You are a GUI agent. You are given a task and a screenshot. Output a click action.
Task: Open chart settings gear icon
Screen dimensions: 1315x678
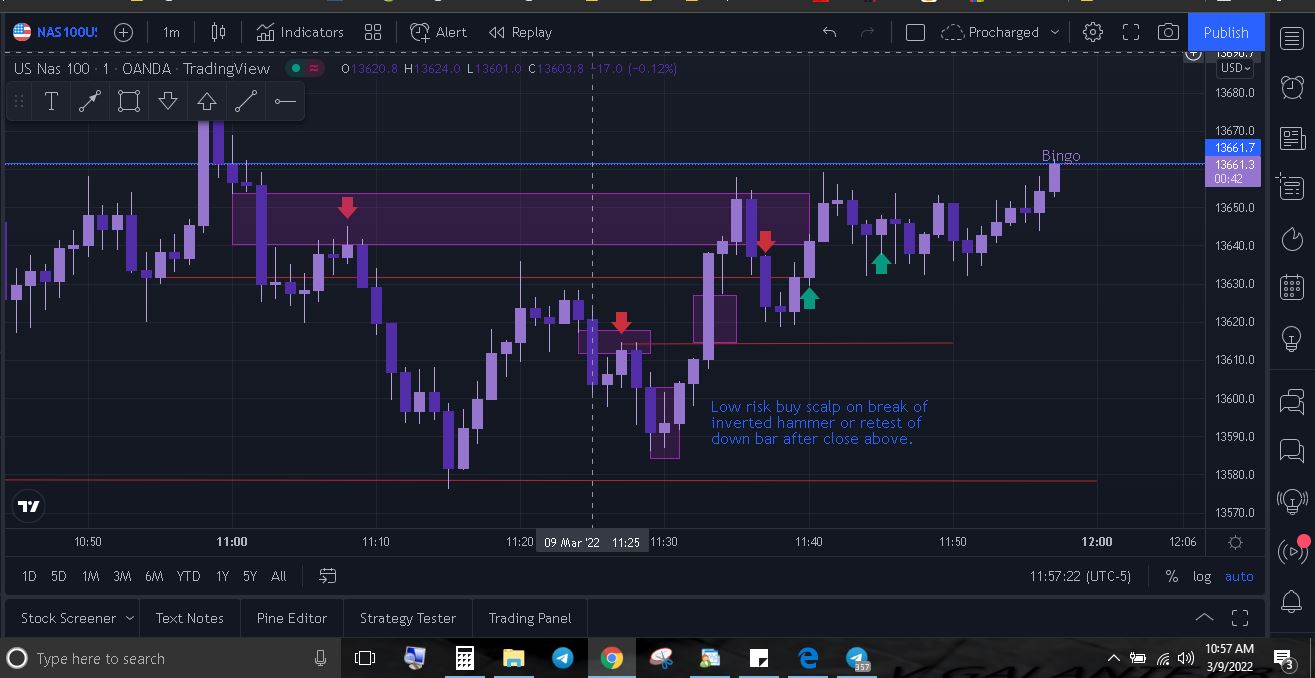1093,32
